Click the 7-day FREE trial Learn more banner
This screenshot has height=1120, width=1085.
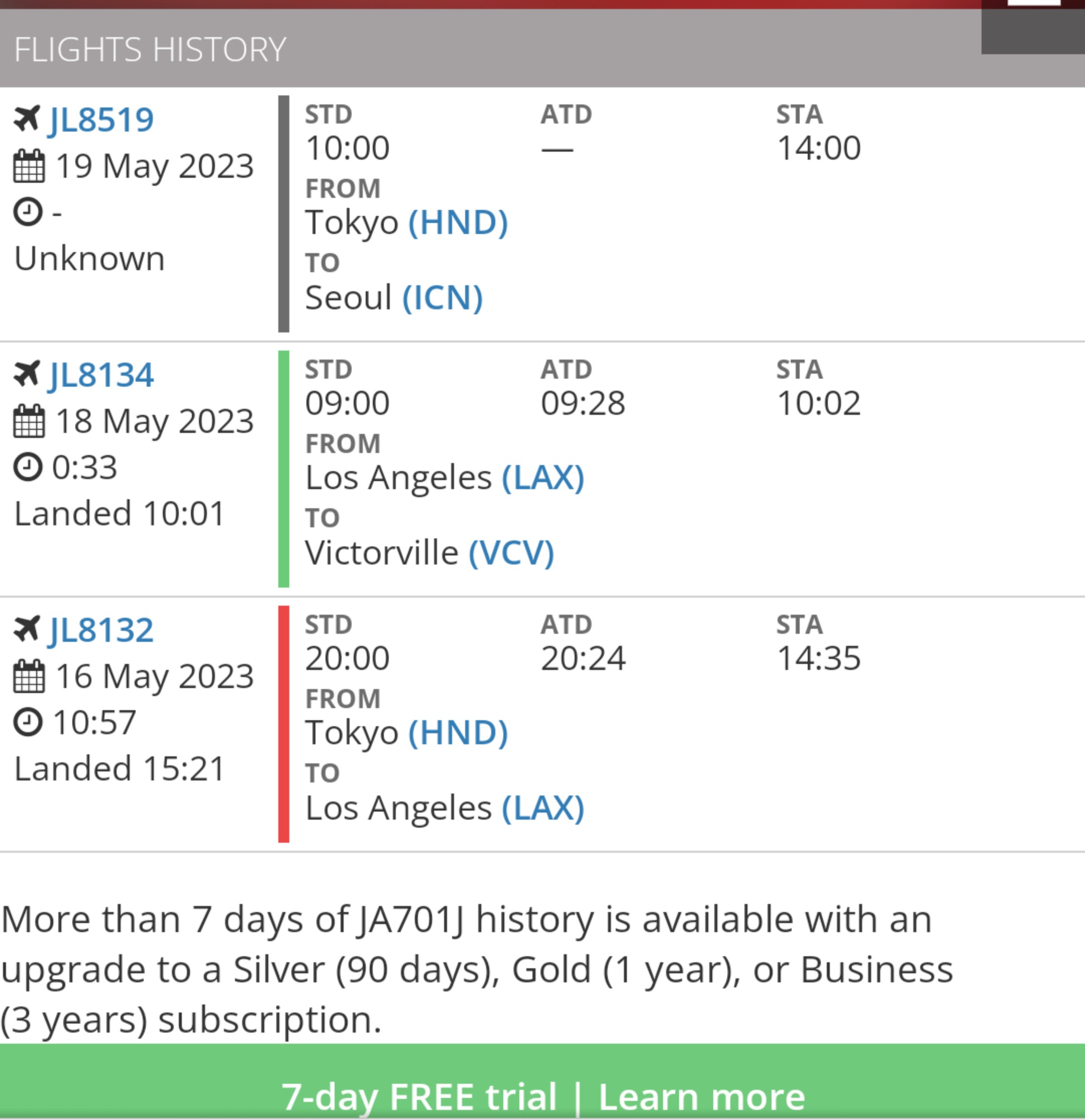coord(542,1082)
